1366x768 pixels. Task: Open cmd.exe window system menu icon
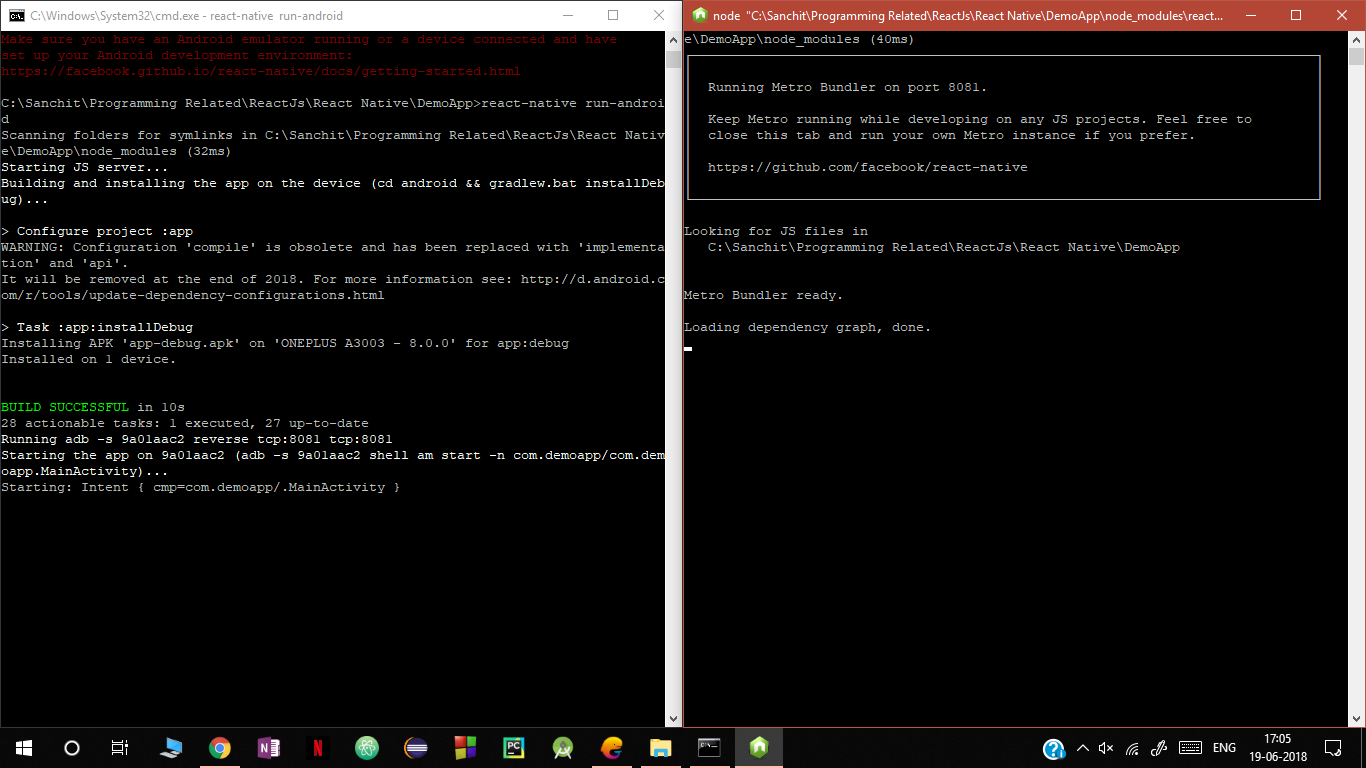click(16, 15)
